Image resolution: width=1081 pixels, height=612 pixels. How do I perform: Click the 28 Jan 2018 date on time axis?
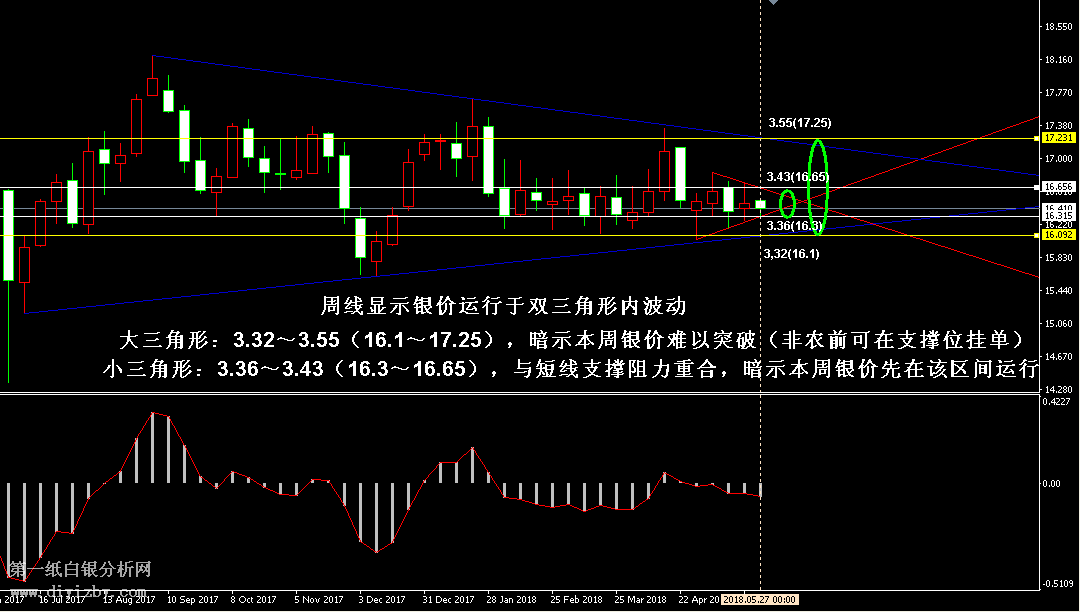[x=511, y=600]
